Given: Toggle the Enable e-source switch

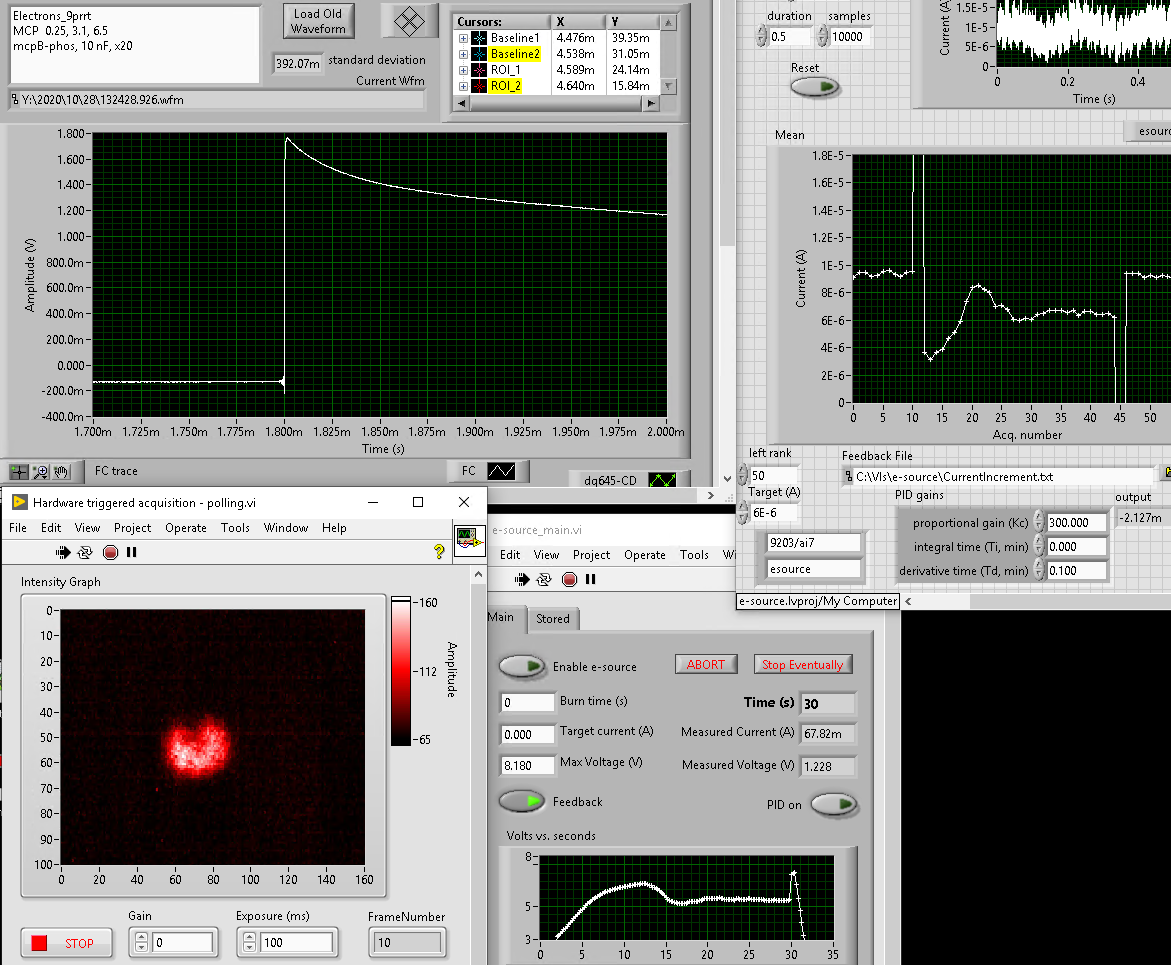Looking at the screenshot, I should pos(522,666).
